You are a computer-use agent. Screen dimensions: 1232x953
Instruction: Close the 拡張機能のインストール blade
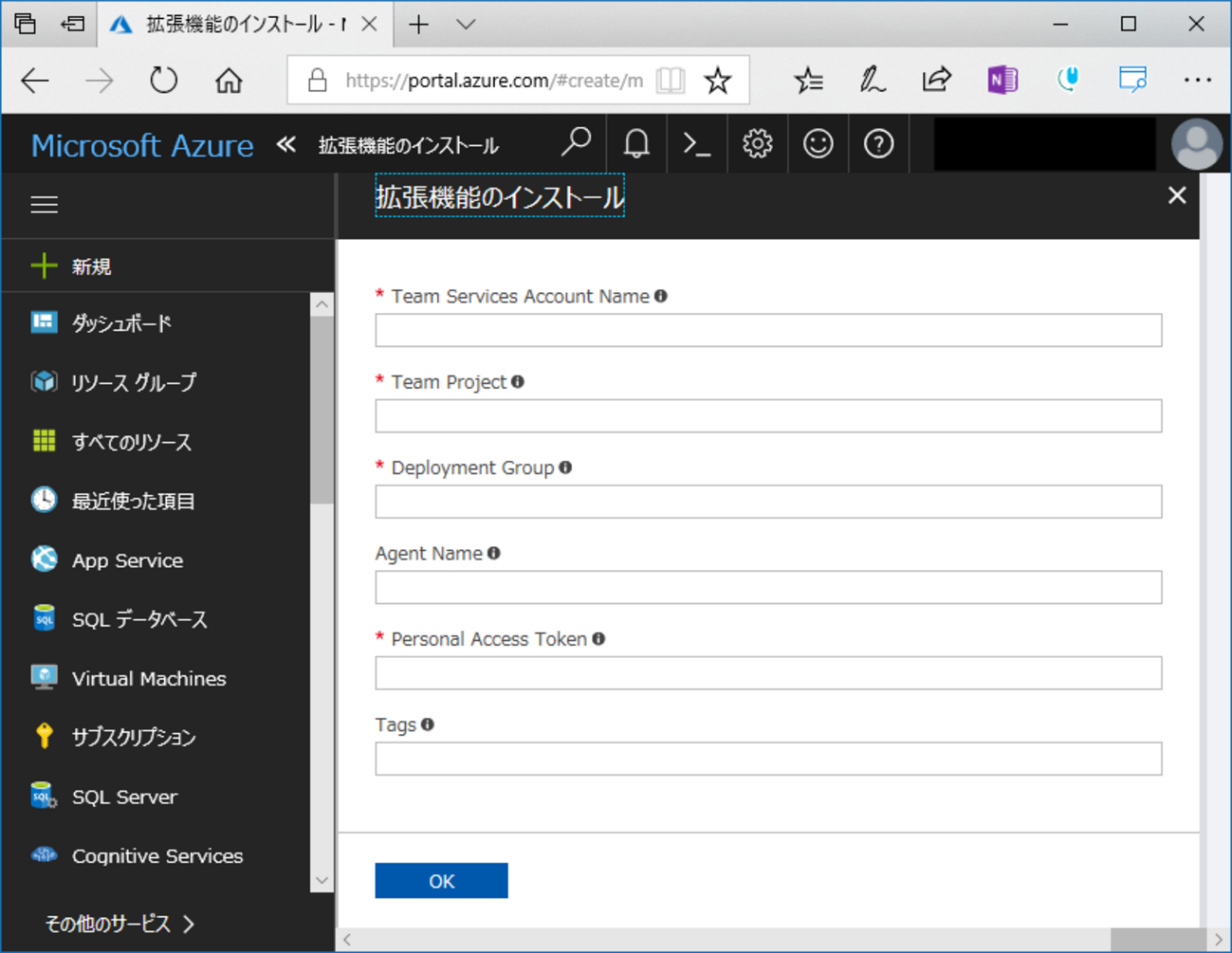pos(1177,195)
